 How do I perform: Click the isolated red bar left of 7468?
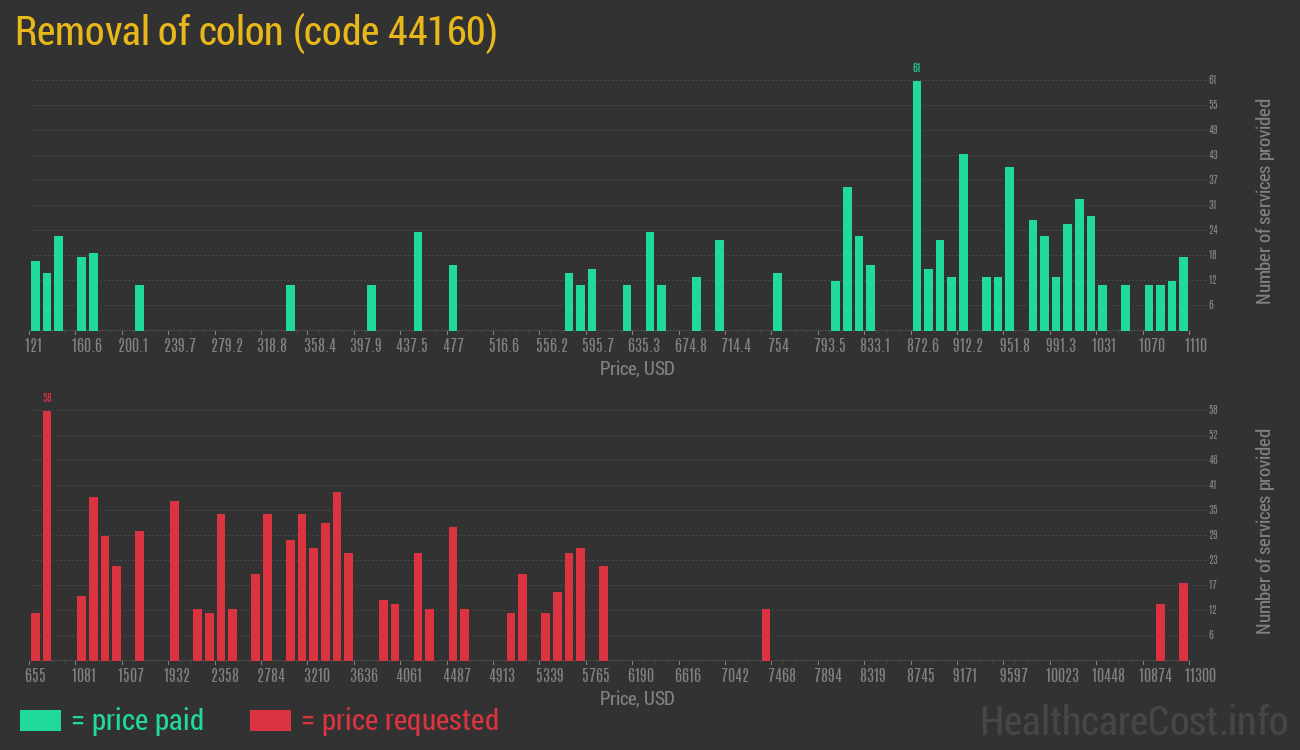coord(766,634)
